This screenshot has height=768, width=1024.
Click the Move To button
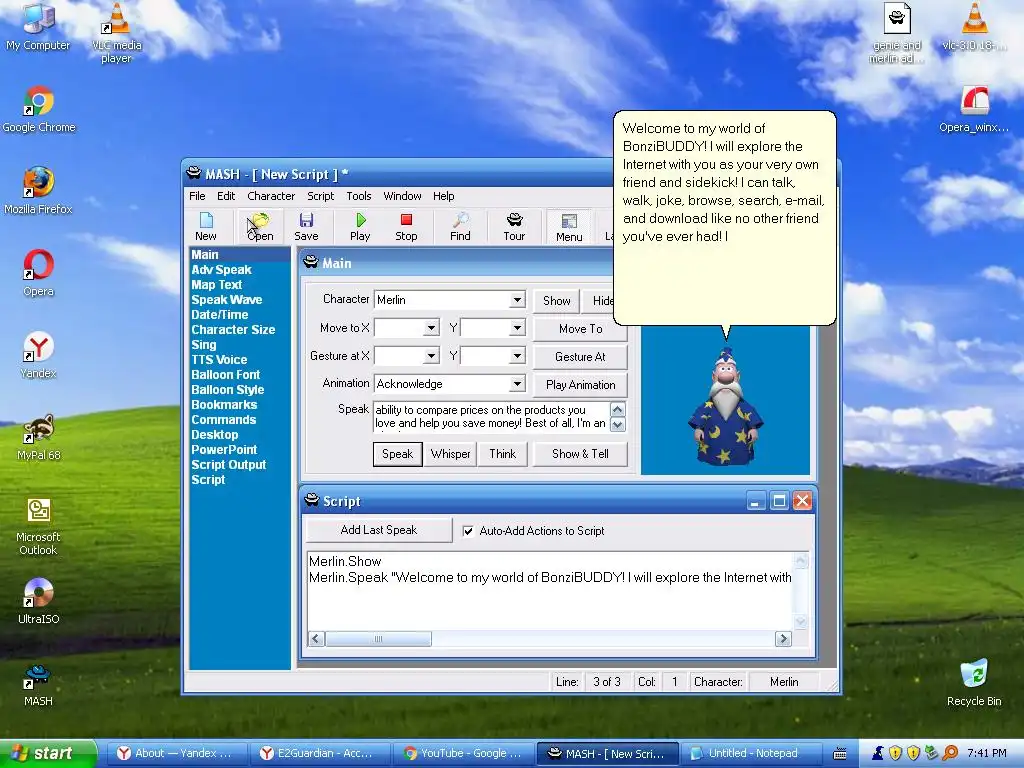(x=580, y=328)
